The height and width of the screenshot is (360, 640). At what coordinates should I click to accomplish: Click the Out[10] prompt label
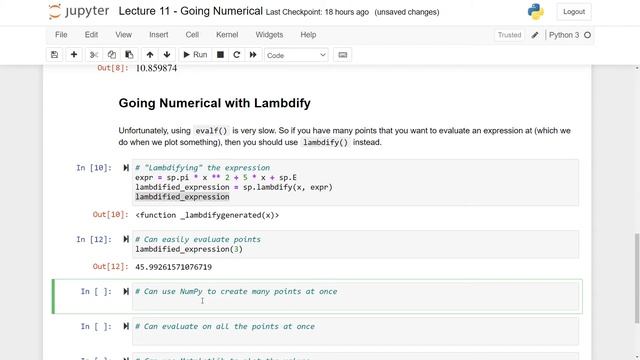[x=110, y=215]
